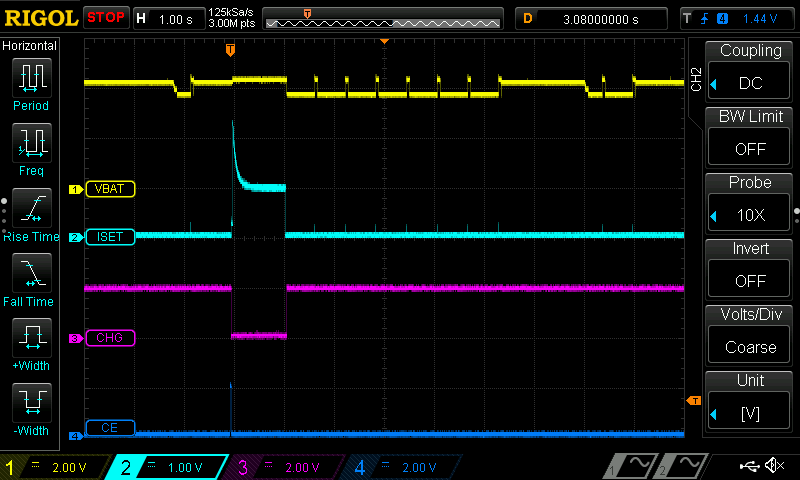
Task: Click the channel 1 ground marker
Action: (76, 189)
